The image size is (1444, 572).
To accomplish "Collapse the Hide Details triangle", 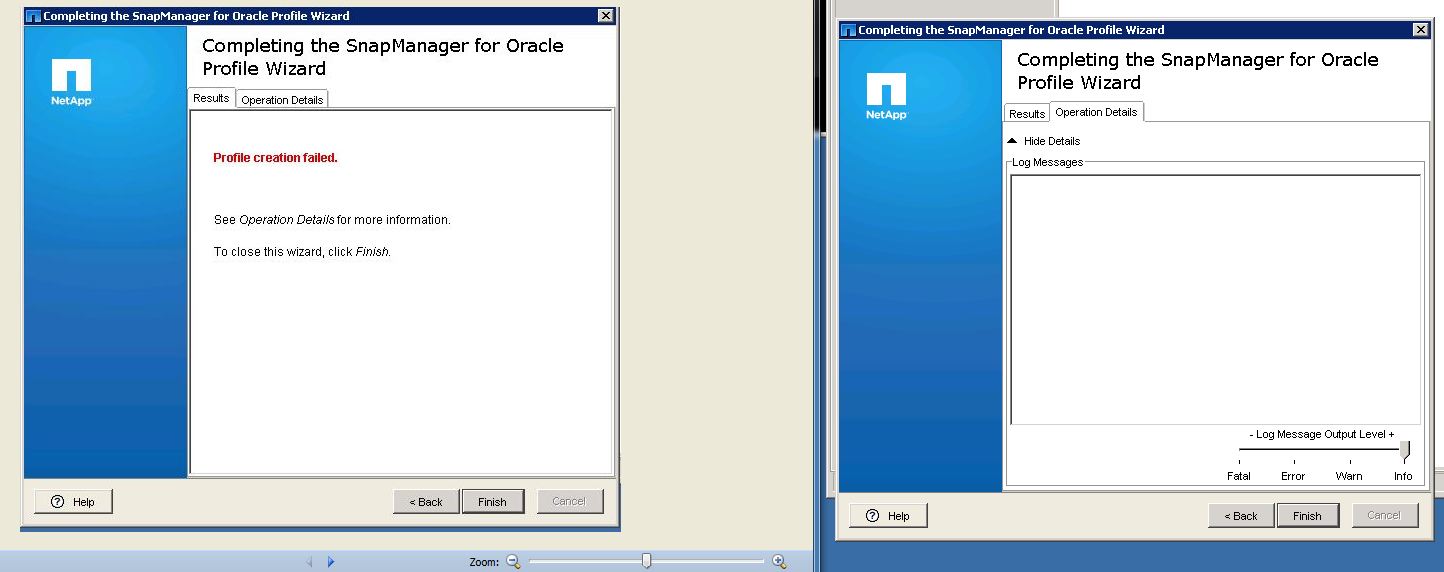I will click(1012, 141).
